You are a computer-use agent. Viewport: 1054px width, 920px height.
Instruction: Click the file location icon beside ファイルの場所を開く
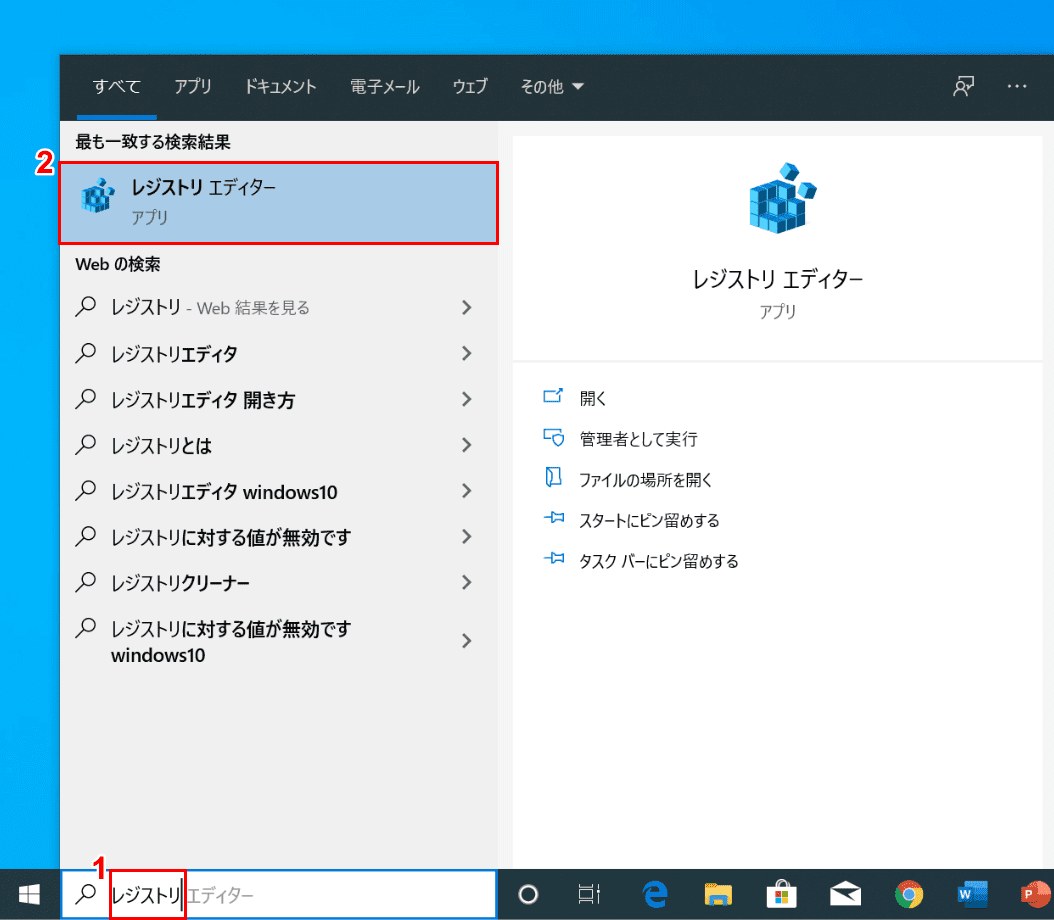553,478
